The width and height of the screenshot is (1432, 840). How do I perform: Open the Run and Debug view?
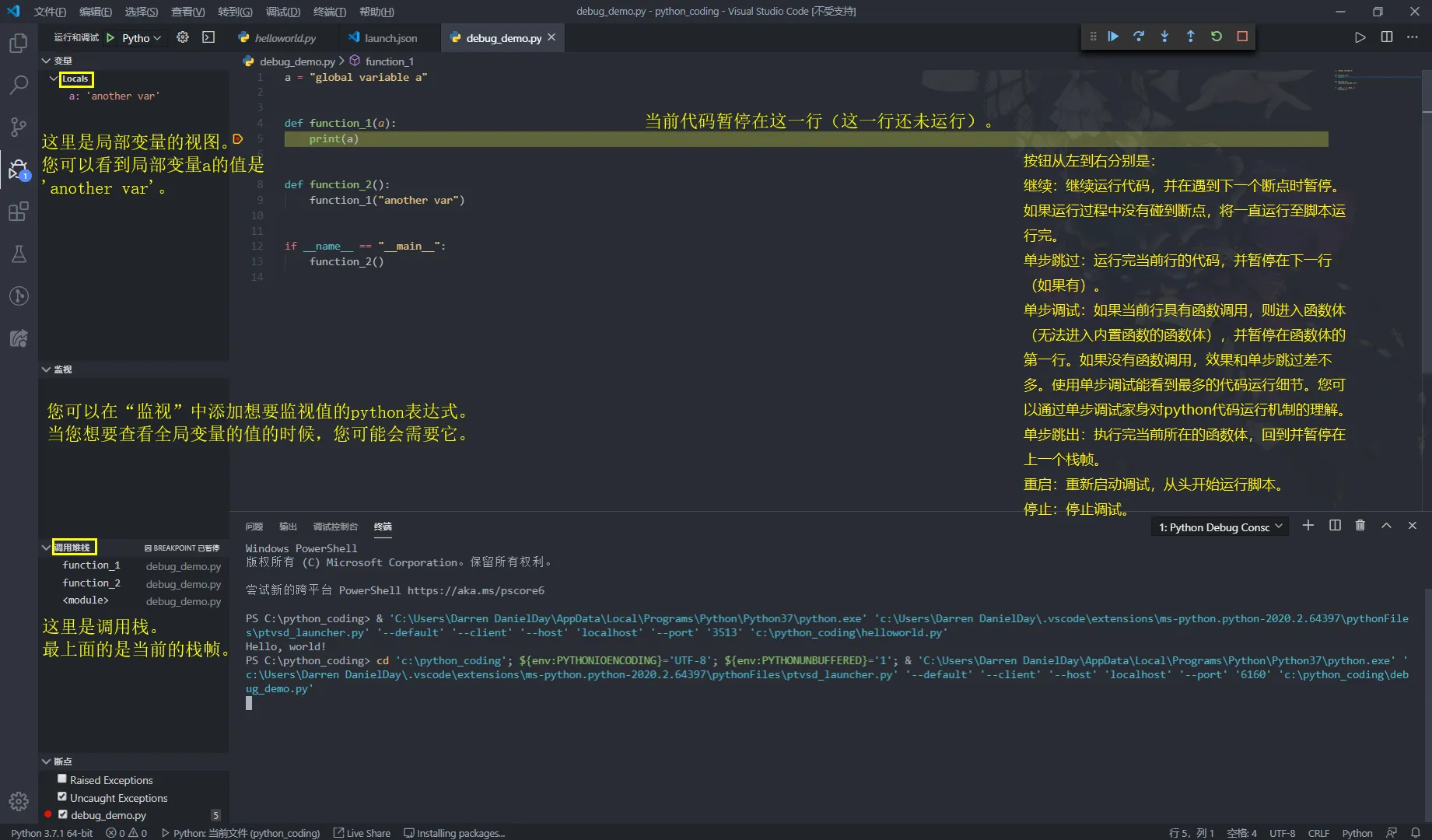click(19, 169)
